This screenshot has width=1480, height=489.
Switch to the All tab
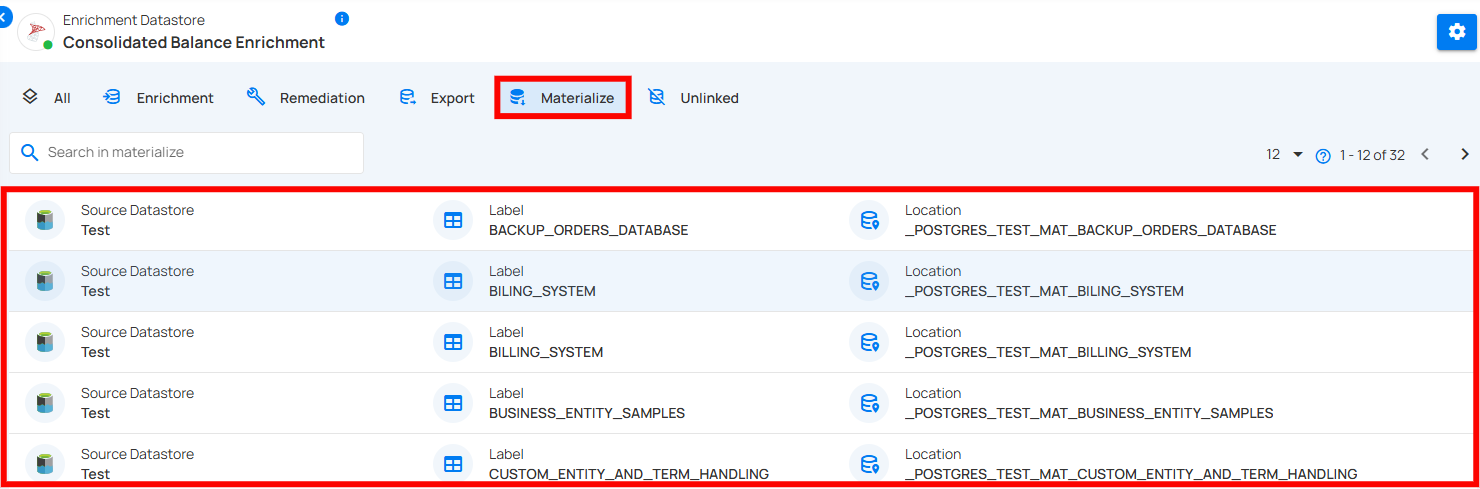pos(46,98)
